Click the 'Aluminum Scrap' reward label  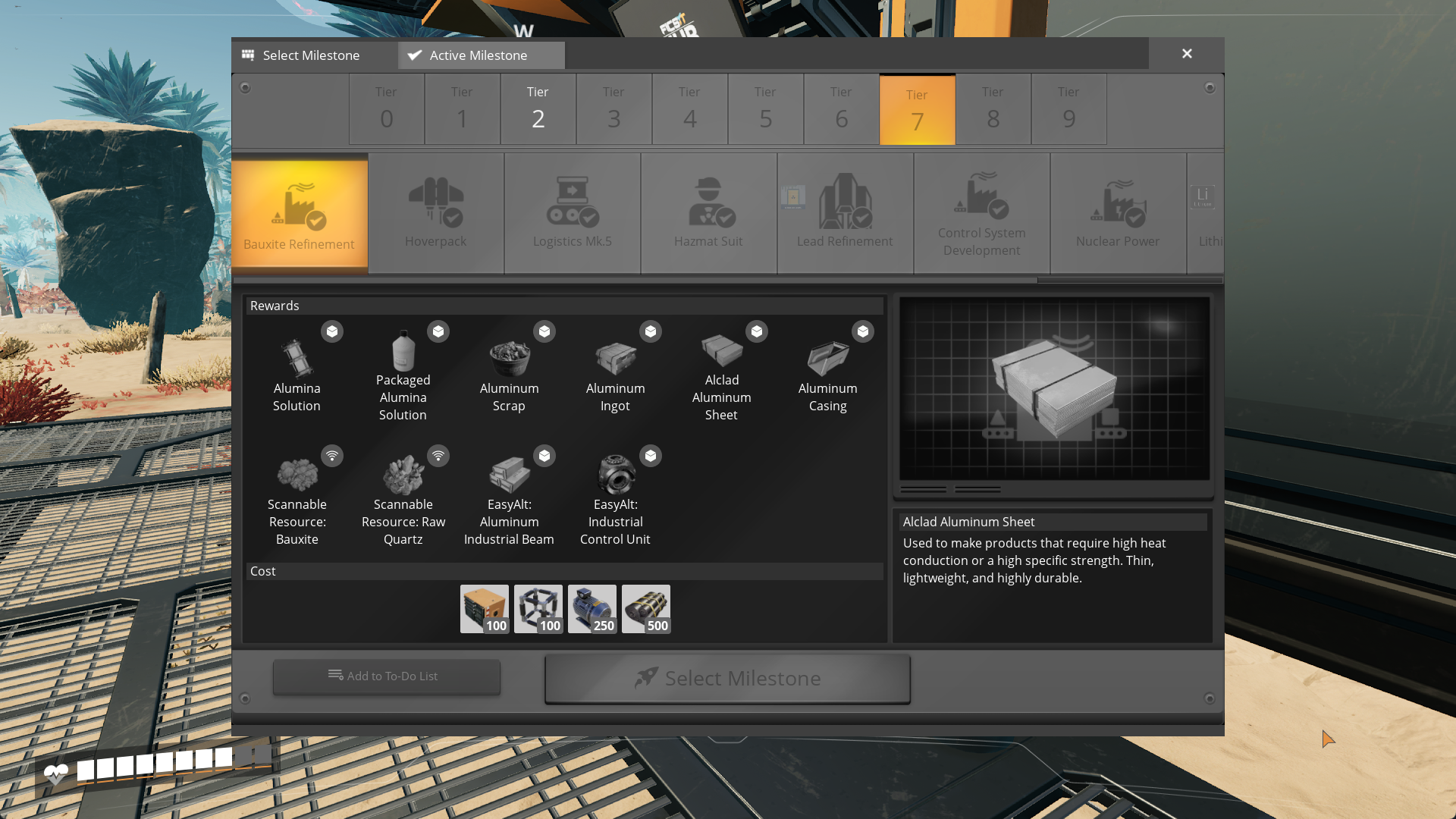coord(509,397)
